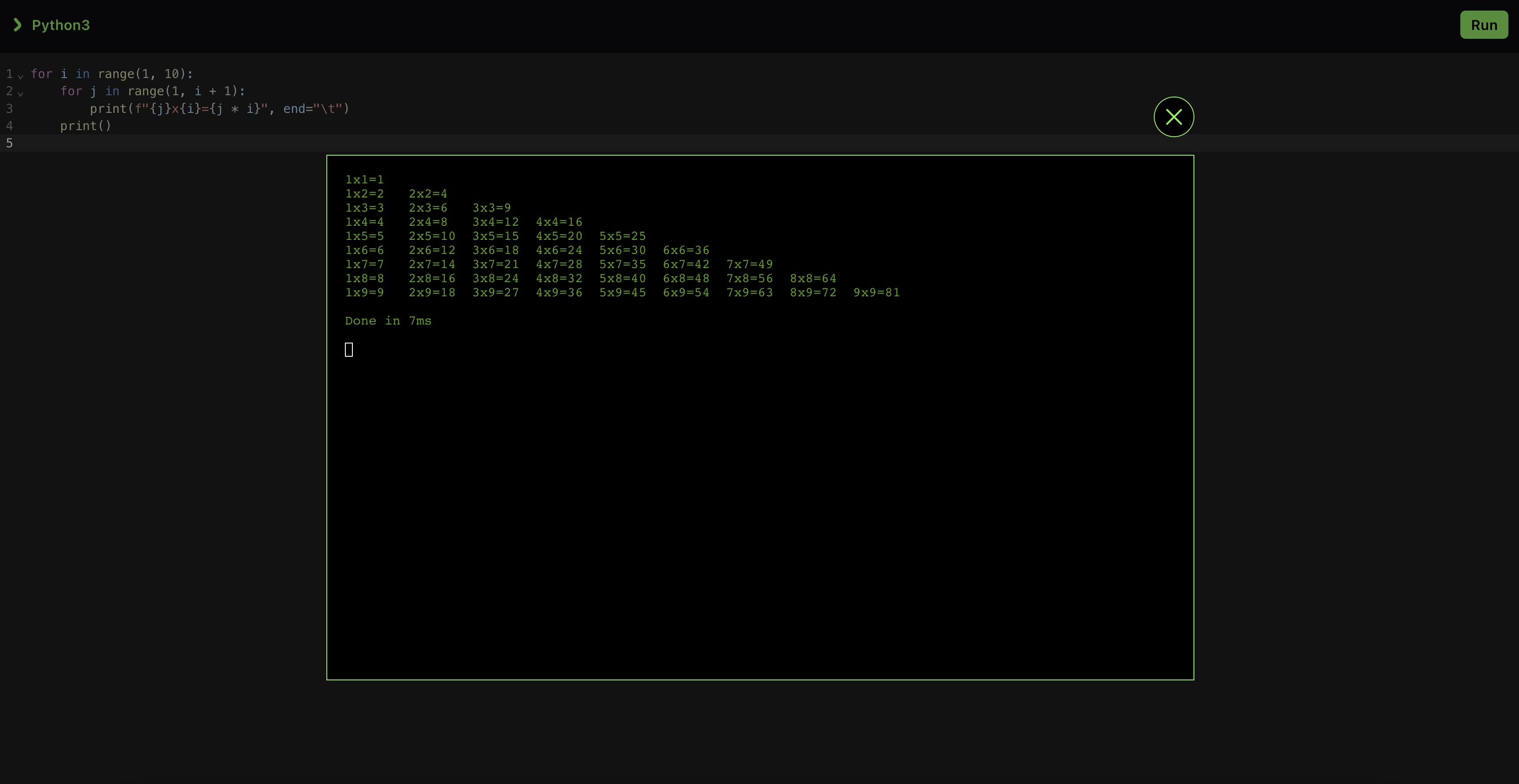Click the 'Done in 7ms' status text

click(388, 321)
